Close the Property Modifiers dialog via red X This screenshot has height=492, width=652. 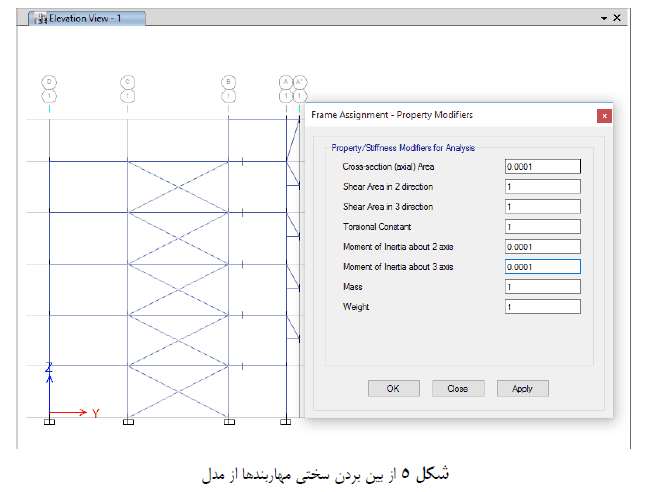tap(604, 116)
